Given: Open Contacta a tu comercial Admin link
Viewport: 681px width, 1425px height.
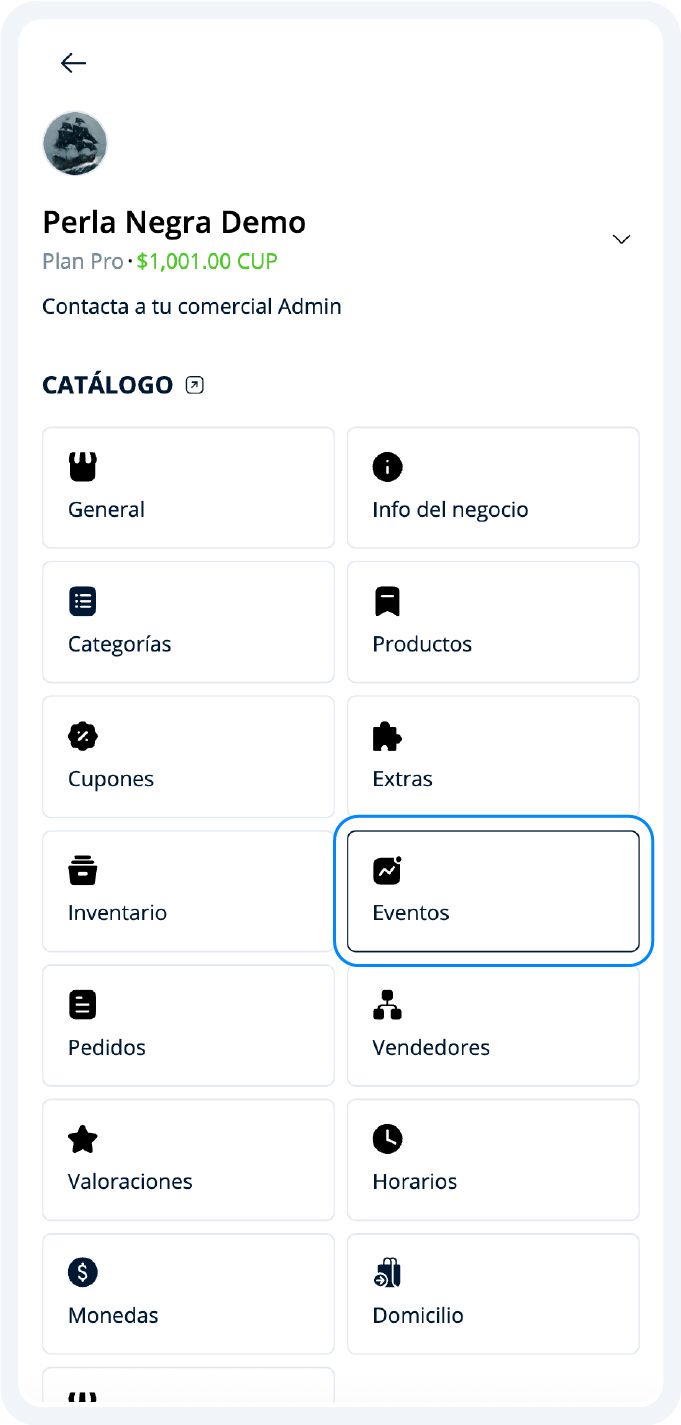Looking at the screenshot, I should click(x=191, y=306).
